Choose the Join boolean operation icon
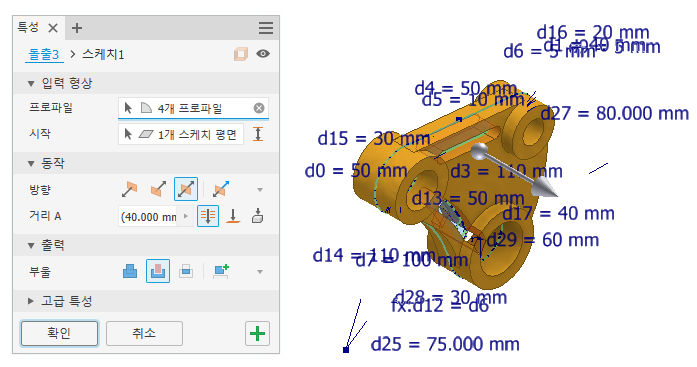697x367 pixels. pyautogui.click(x=130, y=271)
